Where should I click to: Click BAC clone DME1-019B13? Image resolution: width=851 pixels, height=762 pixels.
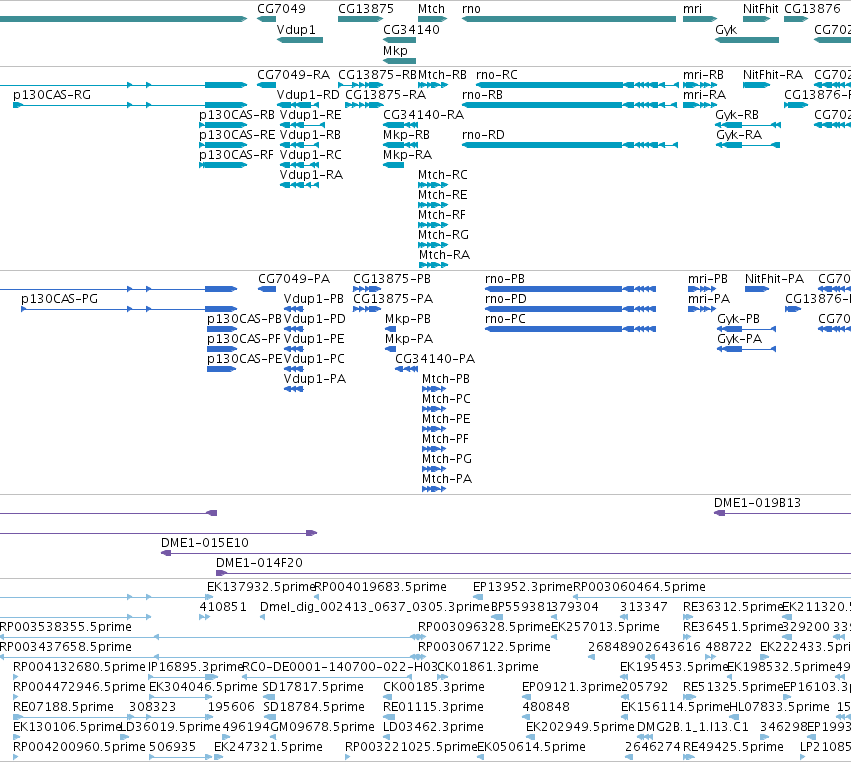coord(757,503)
